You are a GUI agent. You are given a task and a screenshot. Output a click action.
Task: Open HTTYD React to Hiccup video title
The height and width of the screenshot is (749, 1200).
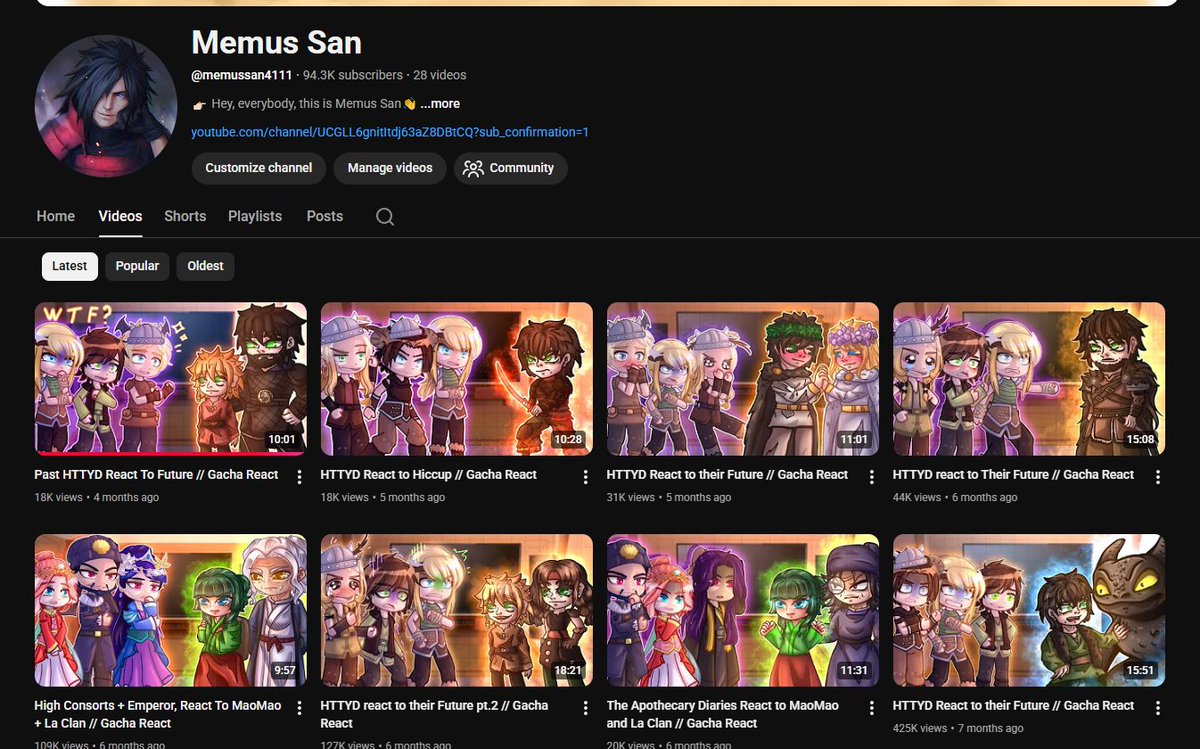pyautogui.click(x=429, y=475)
